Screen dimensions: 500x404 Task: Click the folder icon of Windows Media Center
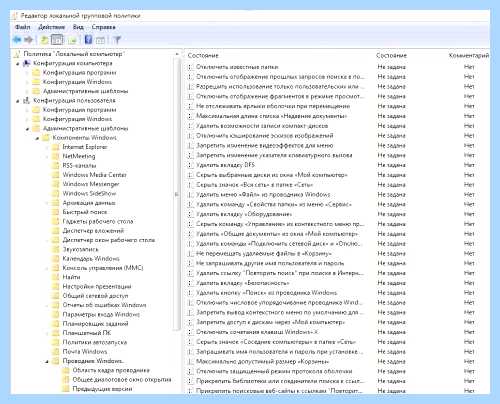tap(56, 175)
